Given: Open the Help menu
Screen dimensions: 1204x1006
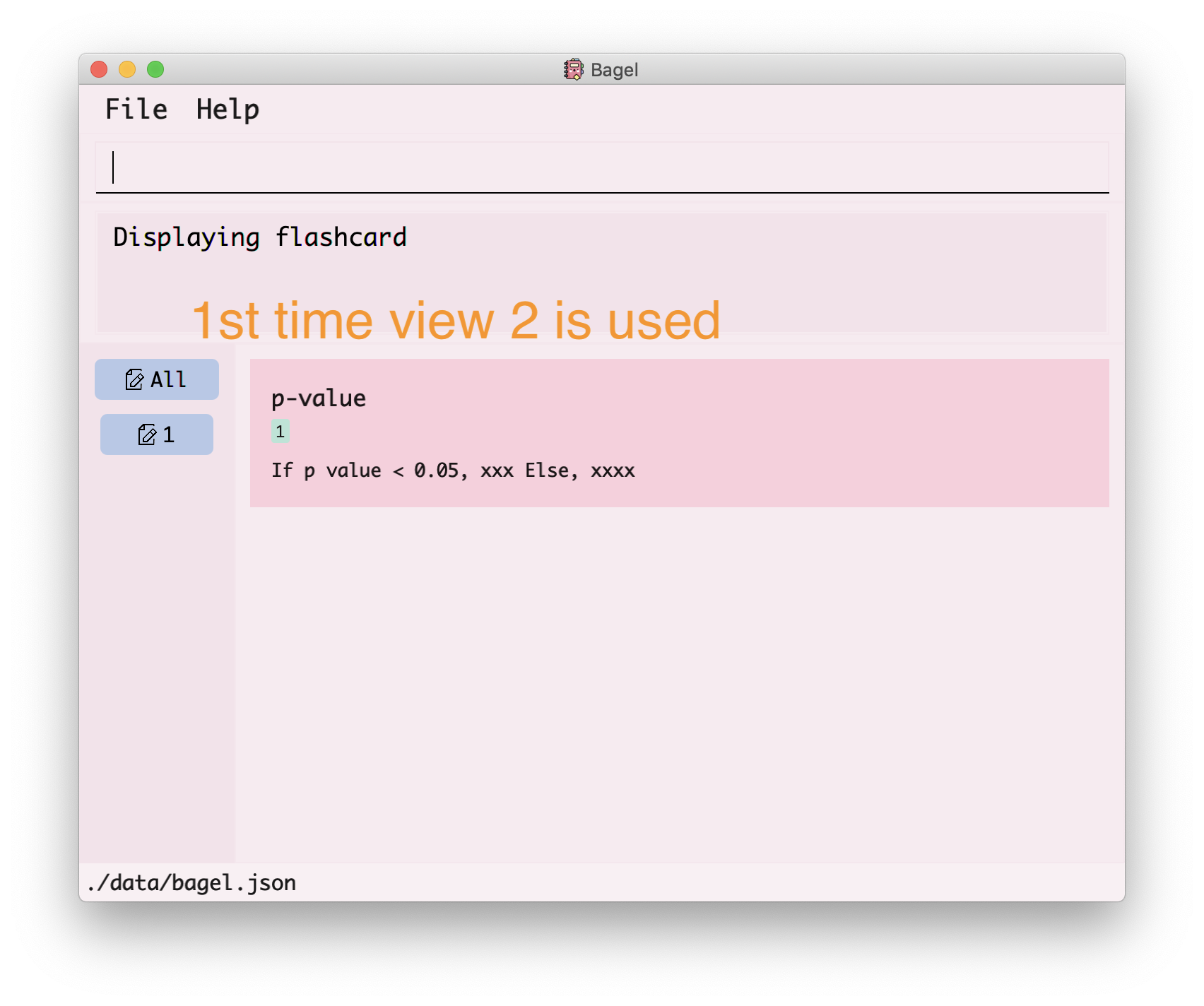Looking at the screenshot, I should click(228, 110).
